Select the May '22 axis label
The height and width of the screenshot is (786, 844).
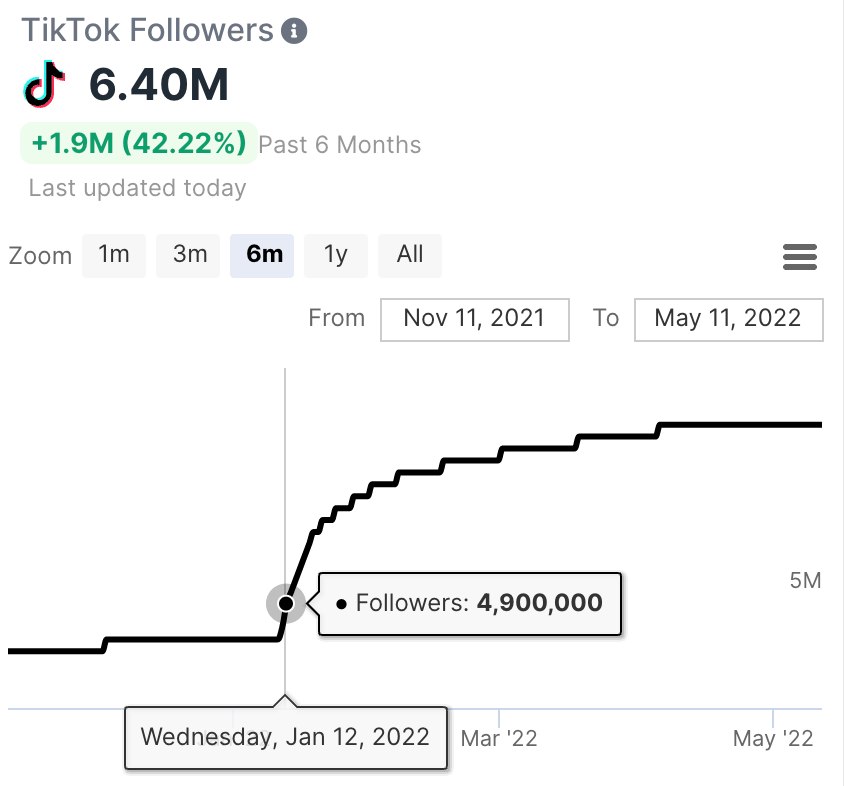tap(773, 739)
